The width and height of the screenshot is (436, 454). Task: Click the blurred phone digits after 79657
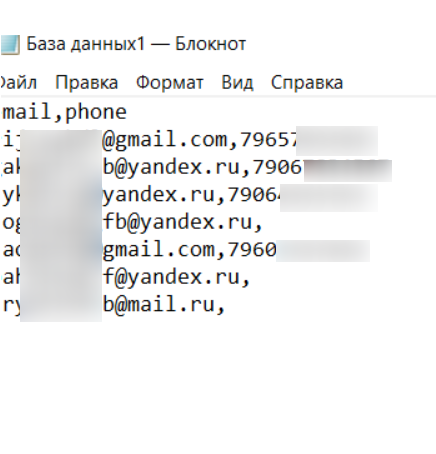(337, 141)
